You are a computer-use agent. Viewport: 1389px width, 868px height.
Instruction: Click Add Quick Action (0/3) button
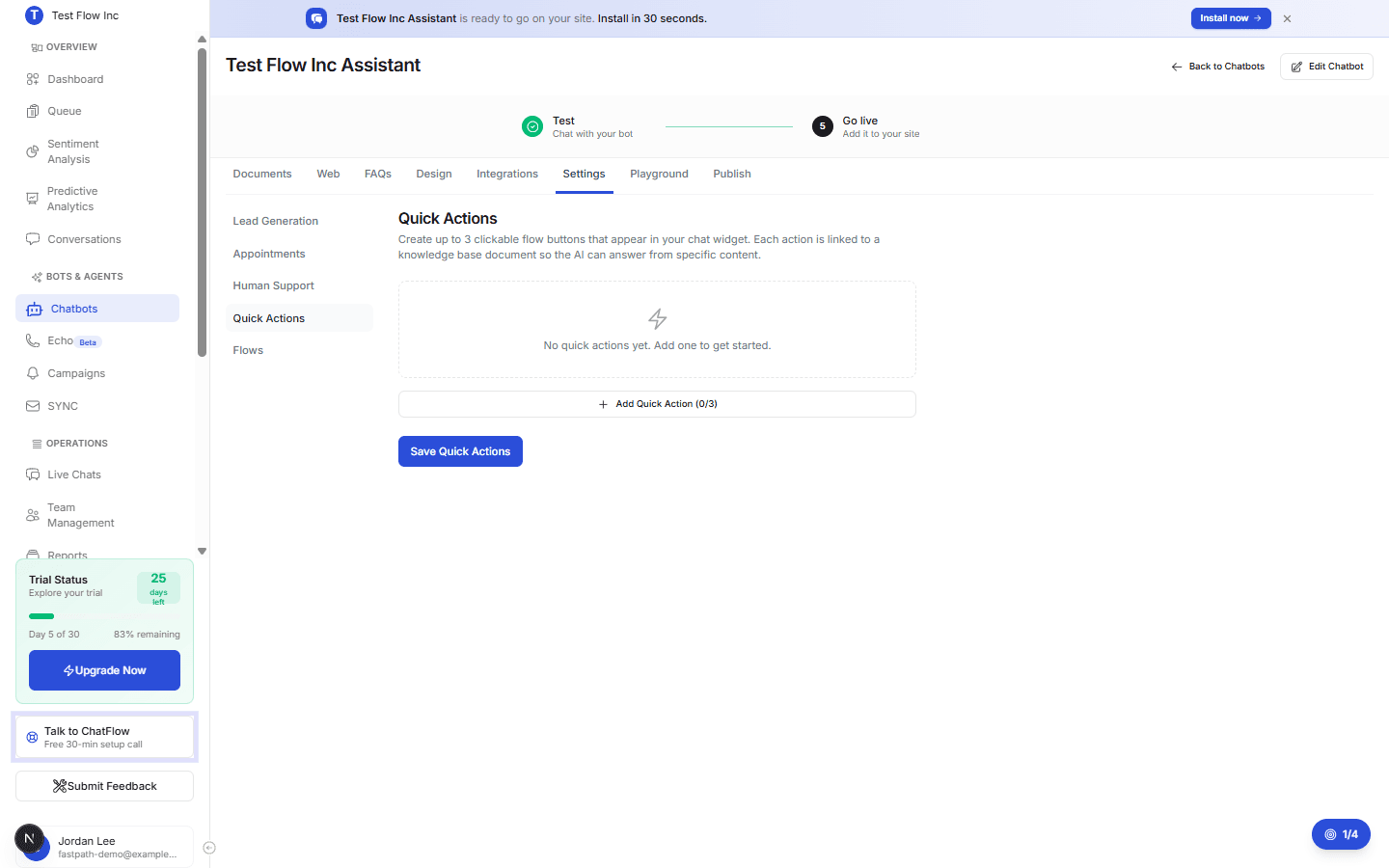tap(657, 404)
